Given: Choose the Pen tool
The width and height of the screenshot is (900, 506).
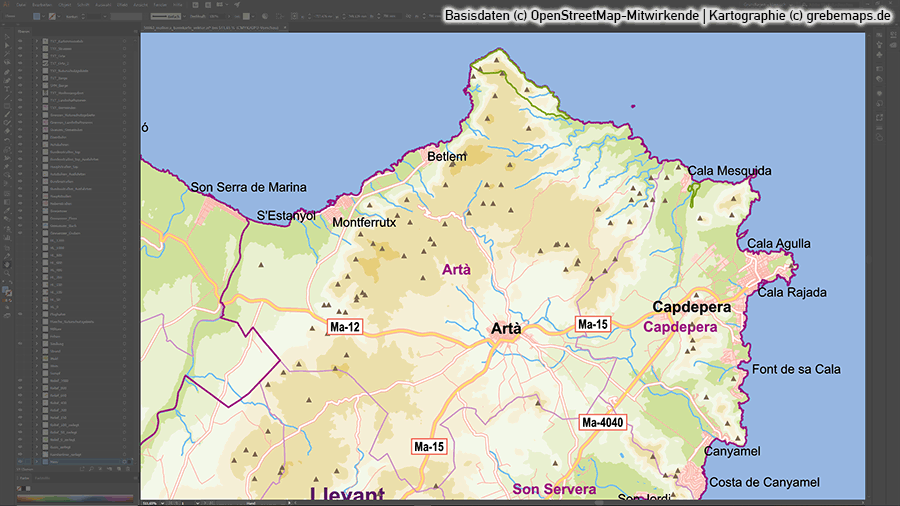Looking at the screenshot, I should (x=7, y=73).
